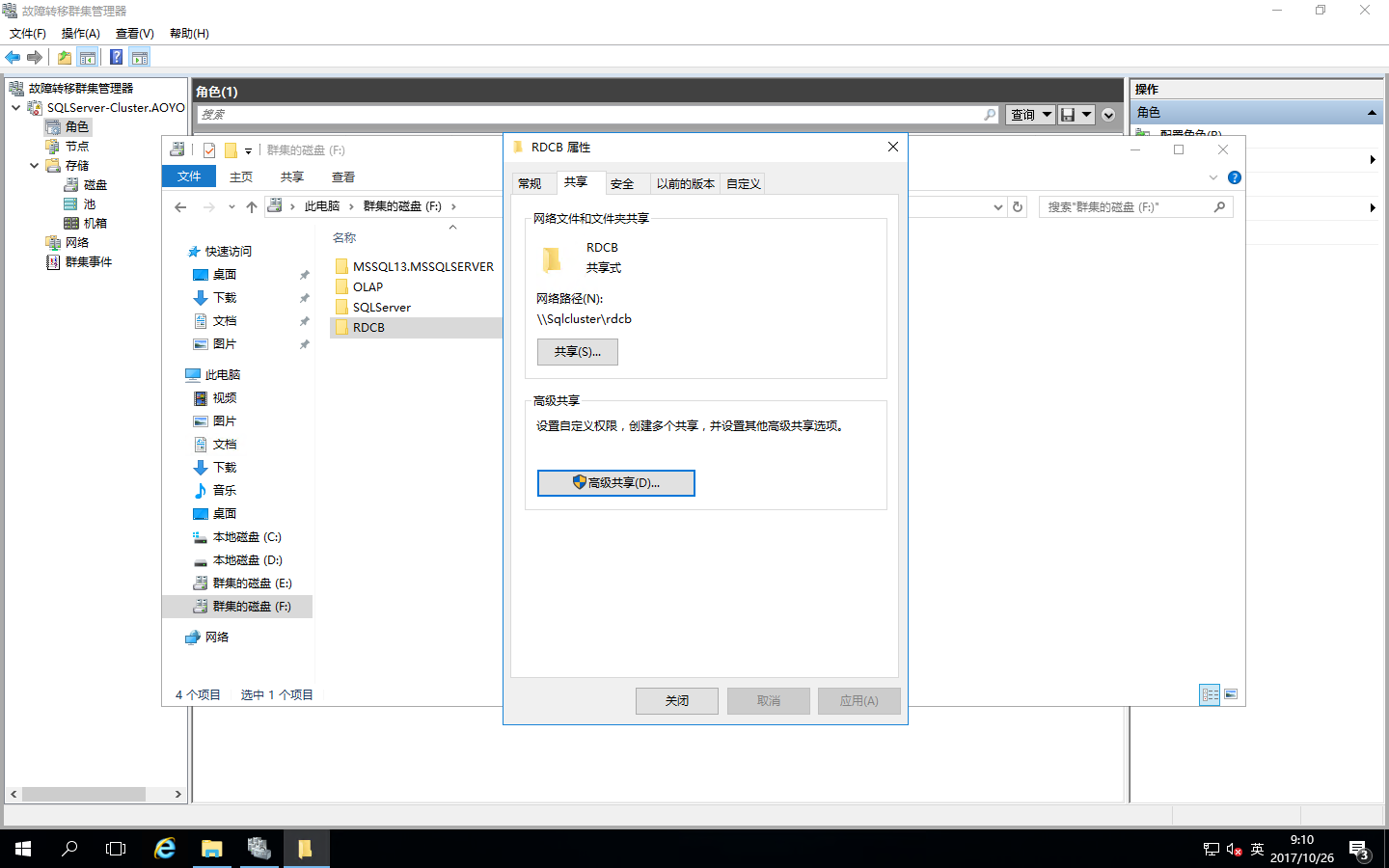Click the 关闭 button in RDCB dialog
This screenshot has width=1389, height=868.
tap(677, 701)
